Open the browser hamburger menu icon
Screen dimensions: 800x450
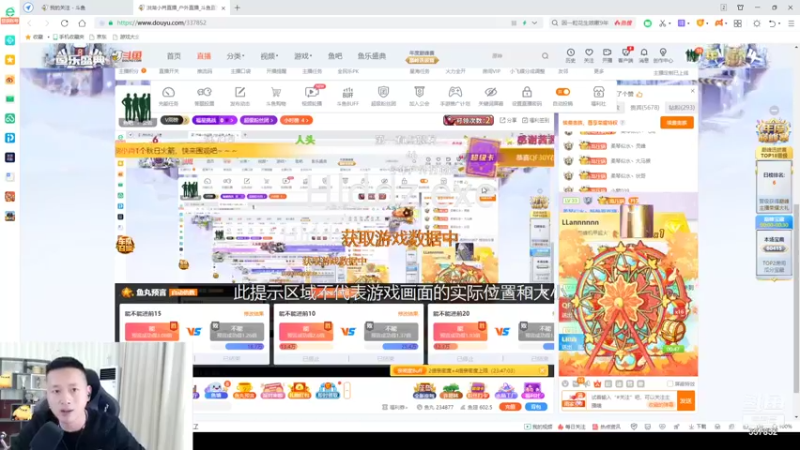791,23
